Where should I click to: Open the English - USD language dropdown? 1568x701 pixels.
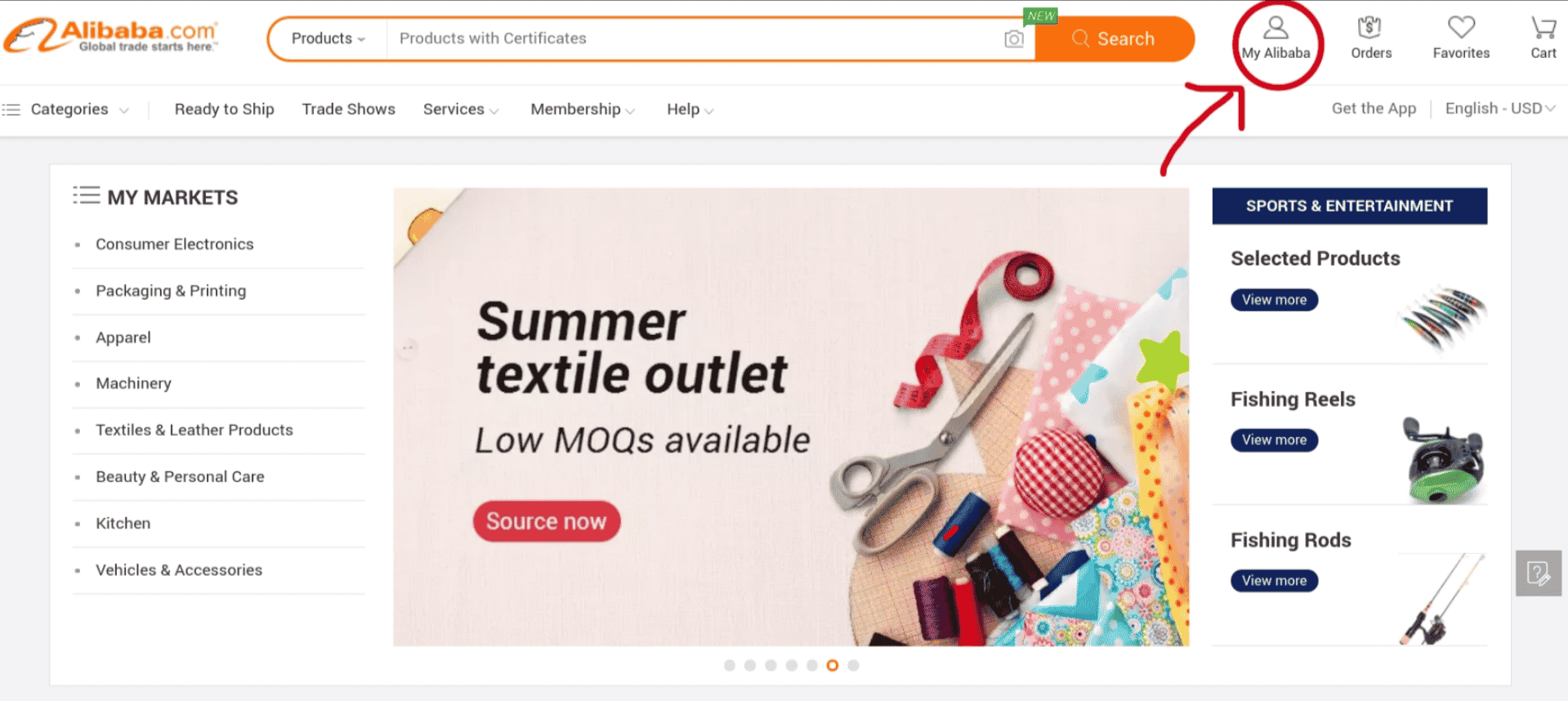[x=1500, y=109]
